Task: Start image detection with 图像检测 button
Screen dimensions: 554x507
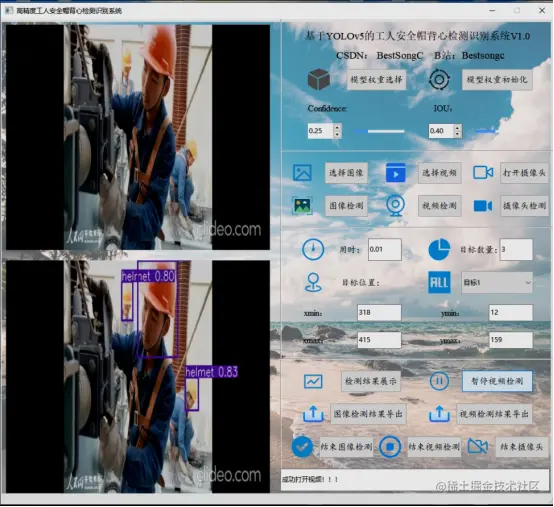Action: [346, 206]
